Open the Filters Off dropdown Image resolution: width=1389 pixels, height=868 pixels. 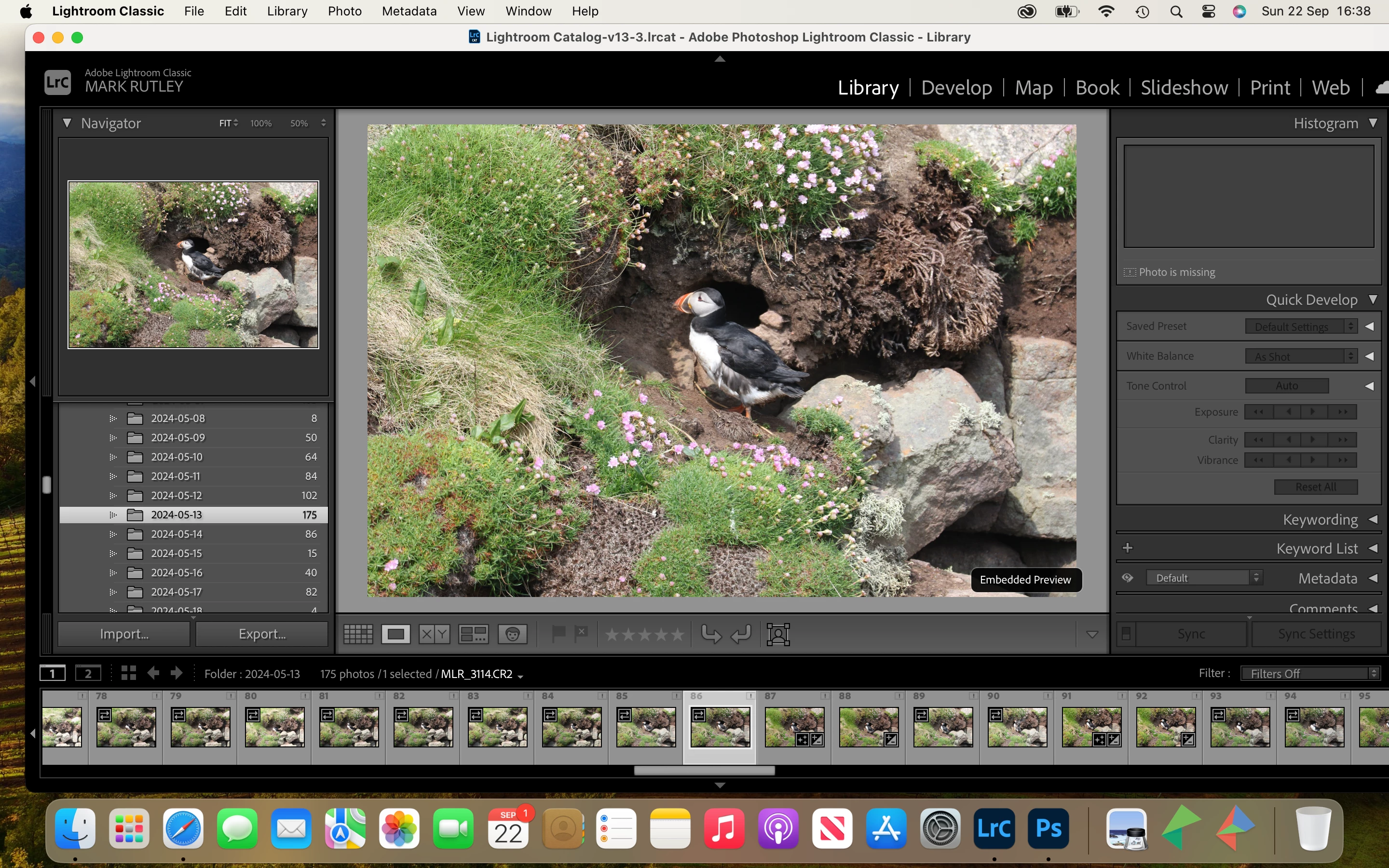pyautogui.click(x=1309, y=673)
